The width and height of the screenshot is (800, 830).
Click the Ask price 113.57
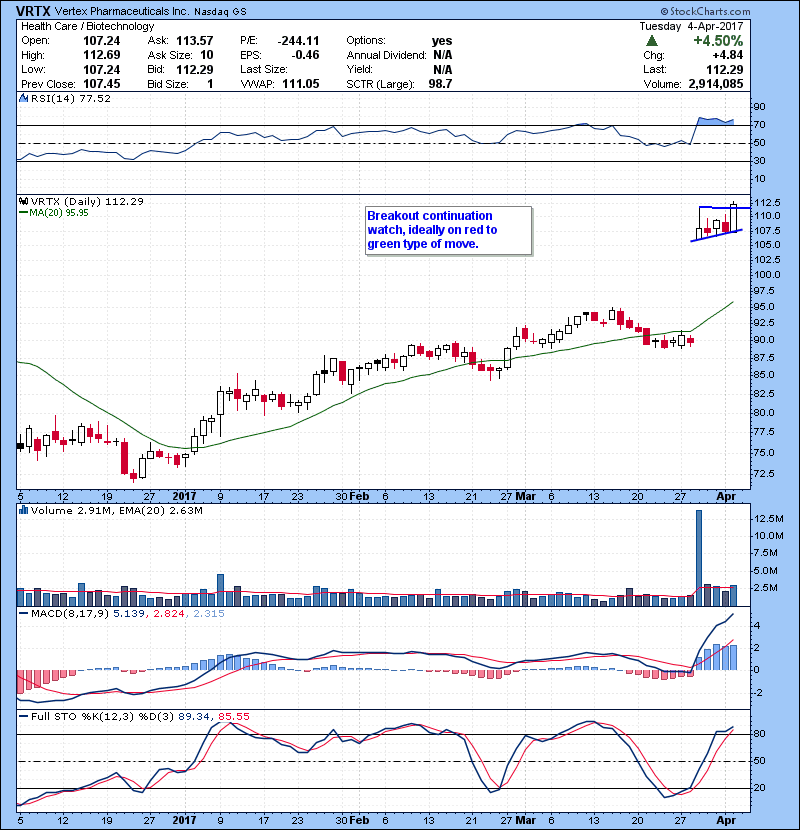(195, 41)
